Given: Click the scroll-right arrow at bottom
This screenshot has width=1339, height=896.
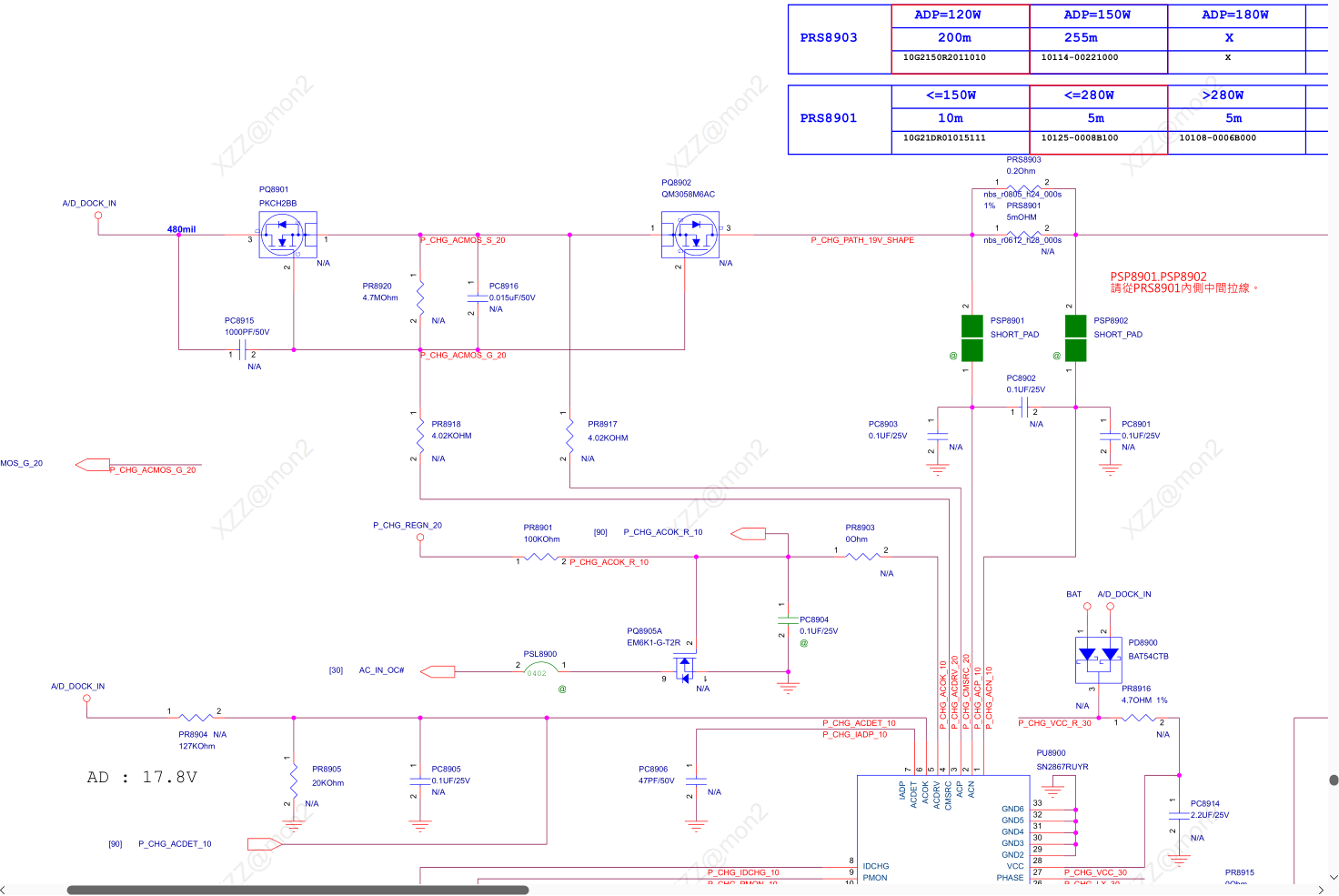Looking at the screenshot, I should (x=1321, y=890).
